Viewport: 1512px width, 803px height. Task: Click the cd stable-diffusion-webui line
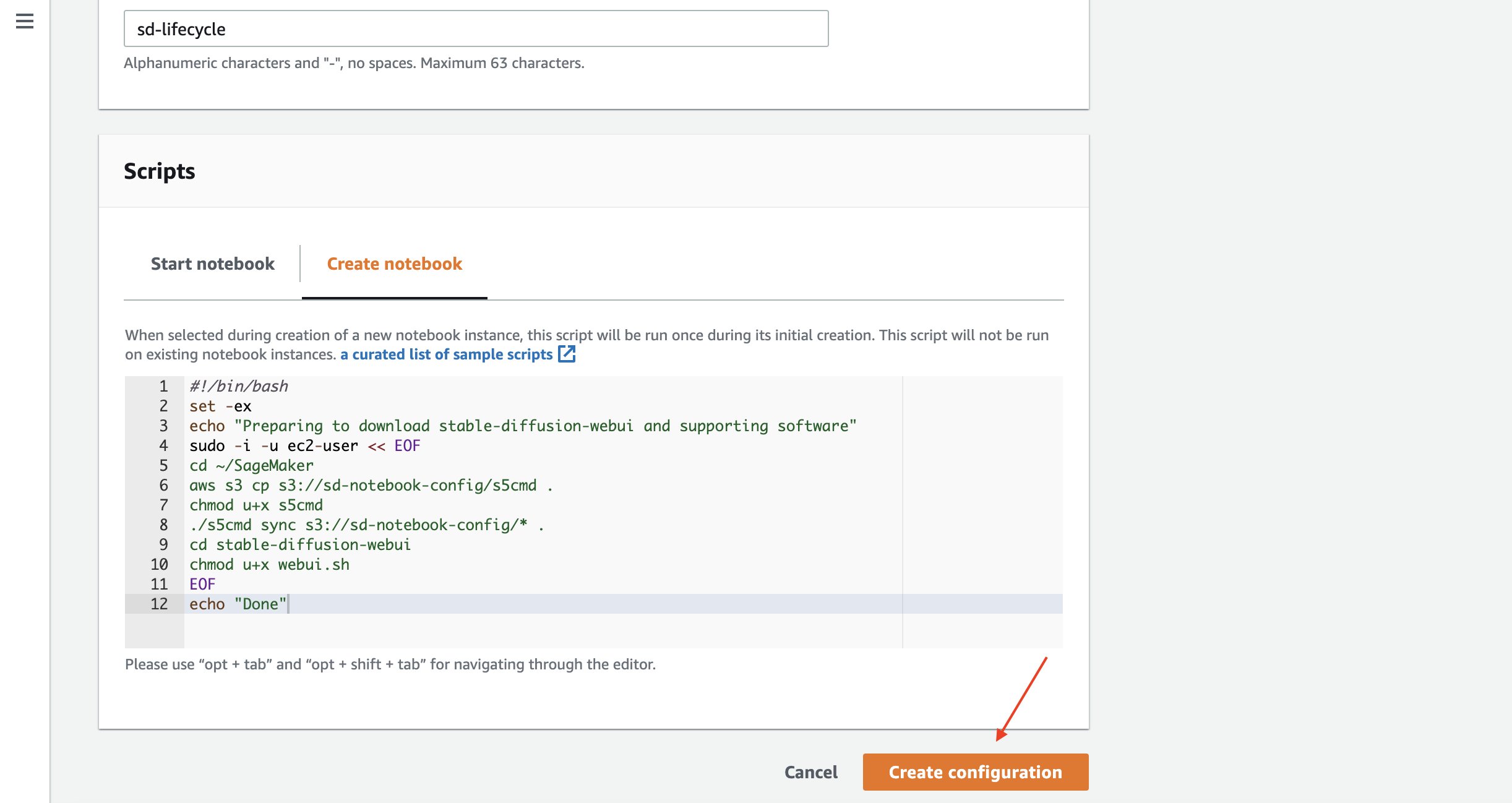(301, 544)
